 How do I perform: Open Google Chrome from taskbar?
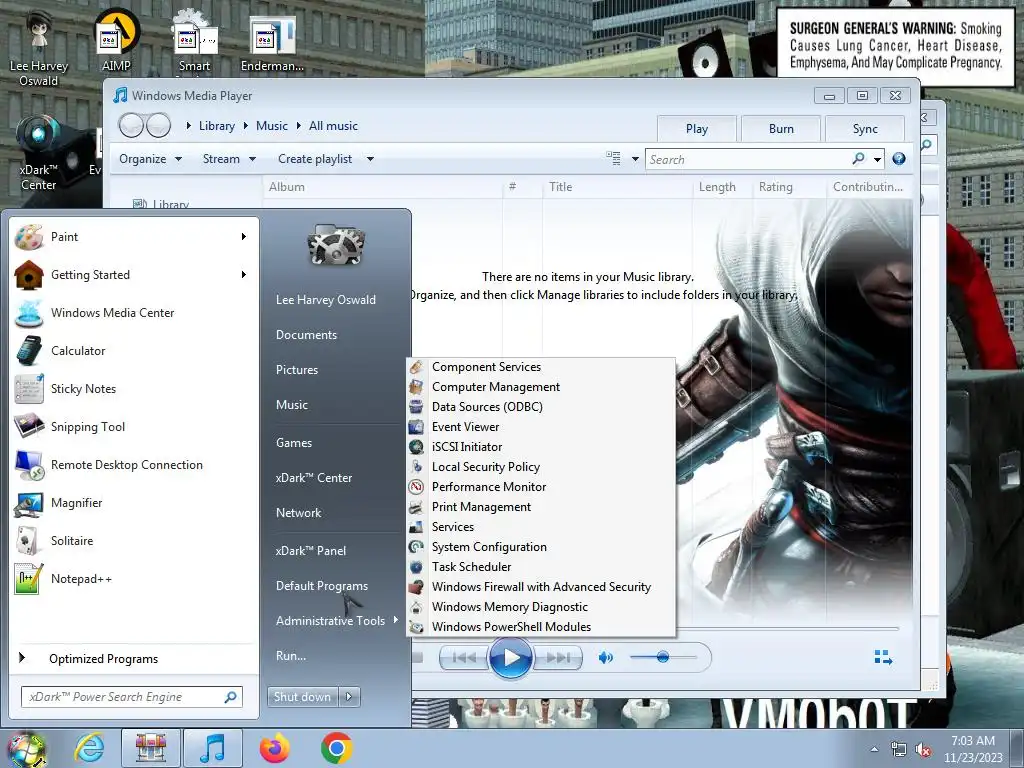pyautogui.click(x=336, y=748)
